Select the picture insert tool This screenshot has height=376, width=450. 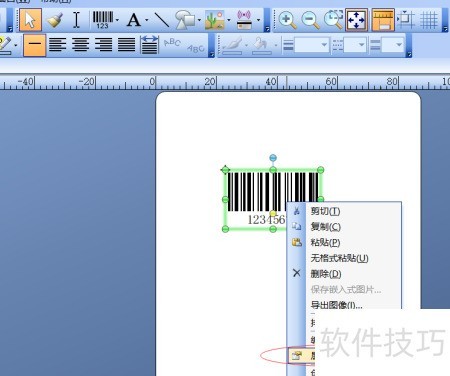[x=215, y=20]
